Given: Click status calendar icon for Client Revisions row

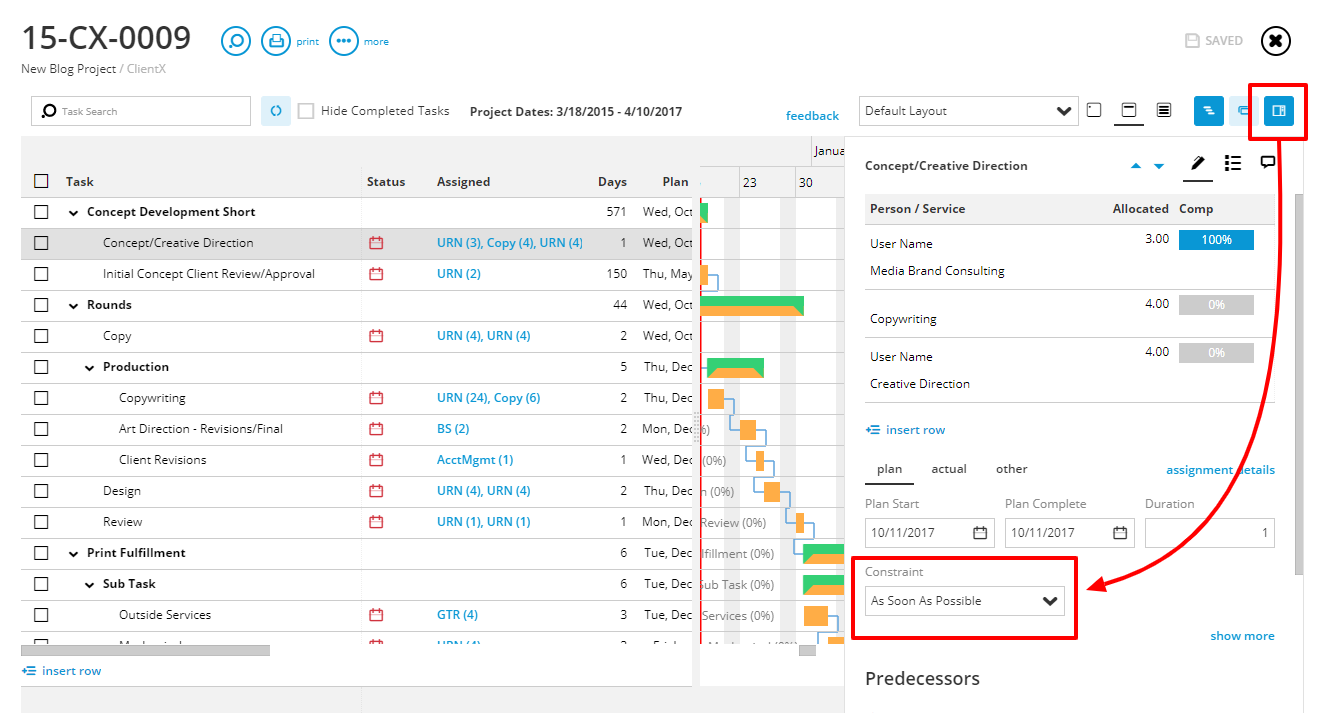Looking at the screenshot, I should tap(376, 460).
